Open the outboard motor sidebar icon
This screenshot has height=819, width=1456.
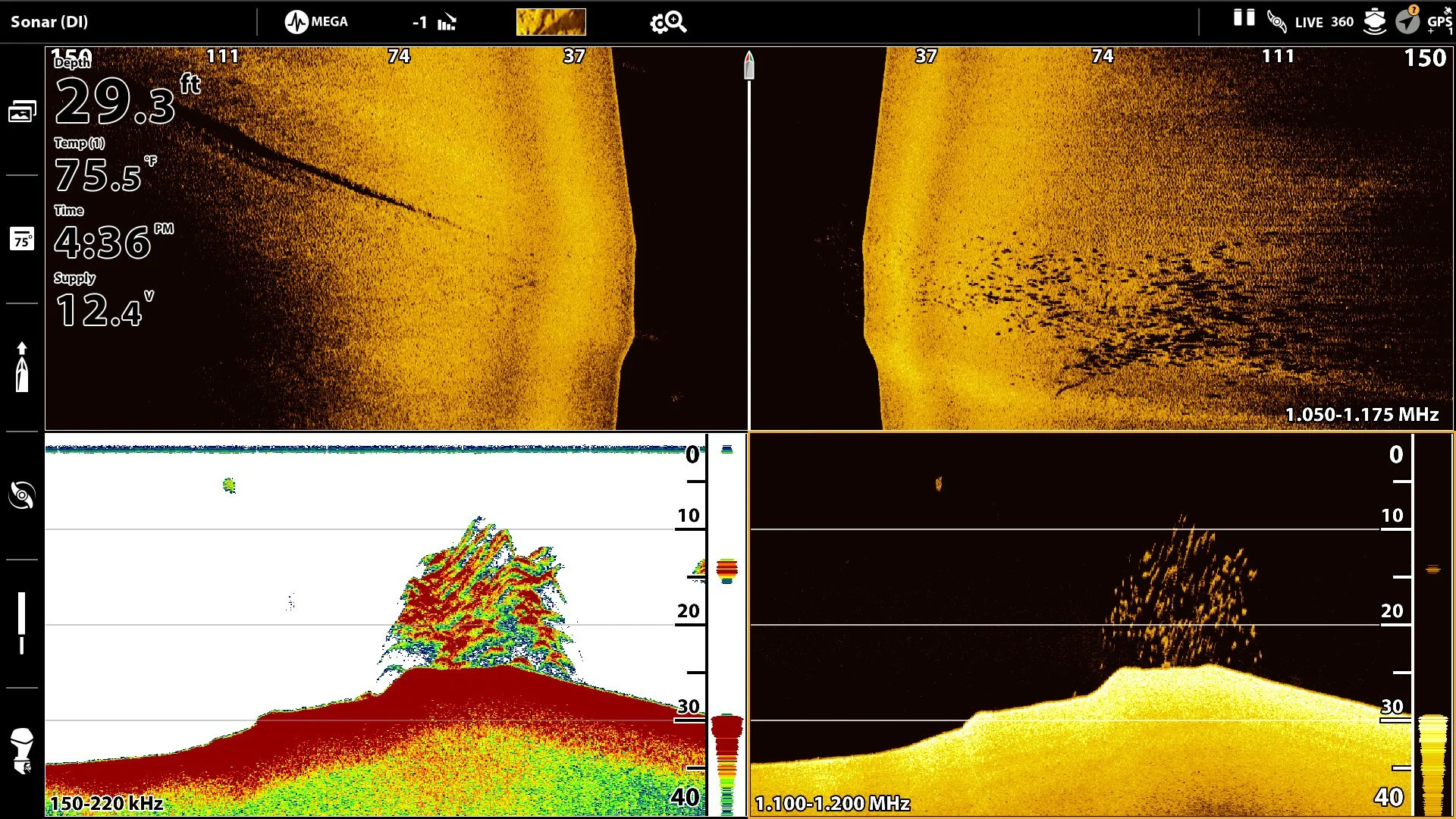pos(22,751)
